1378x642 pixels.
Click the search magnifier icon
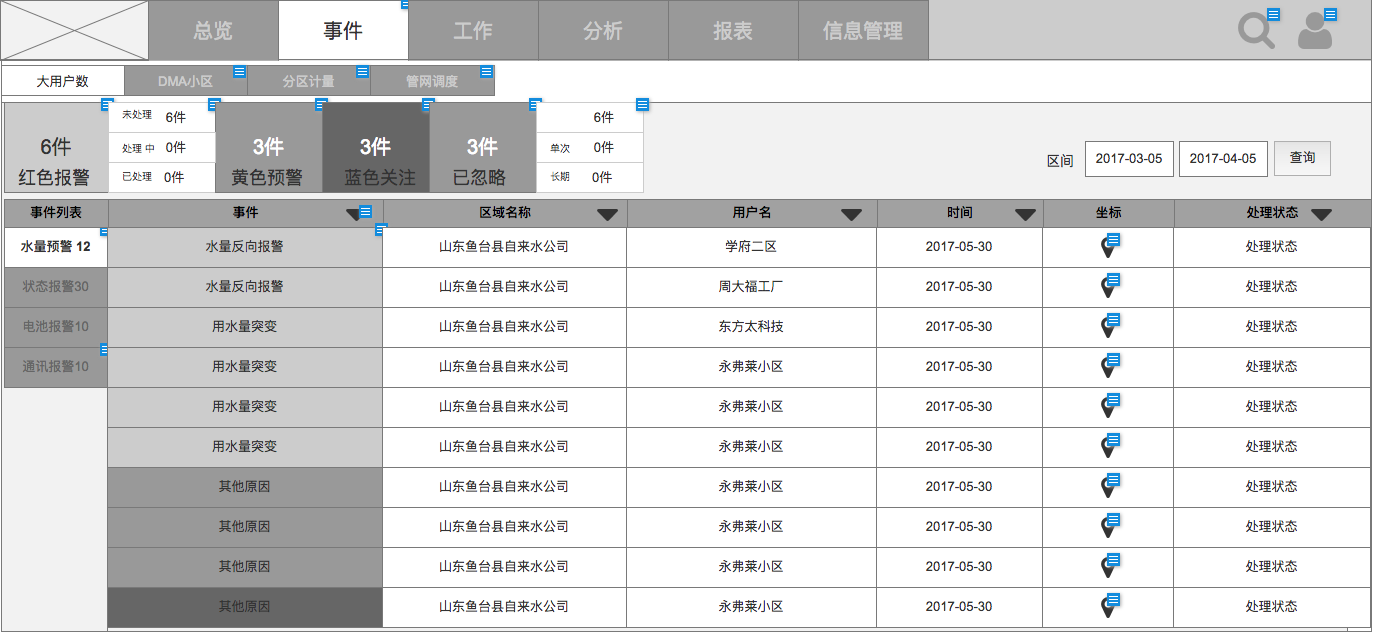point(1255,31)
